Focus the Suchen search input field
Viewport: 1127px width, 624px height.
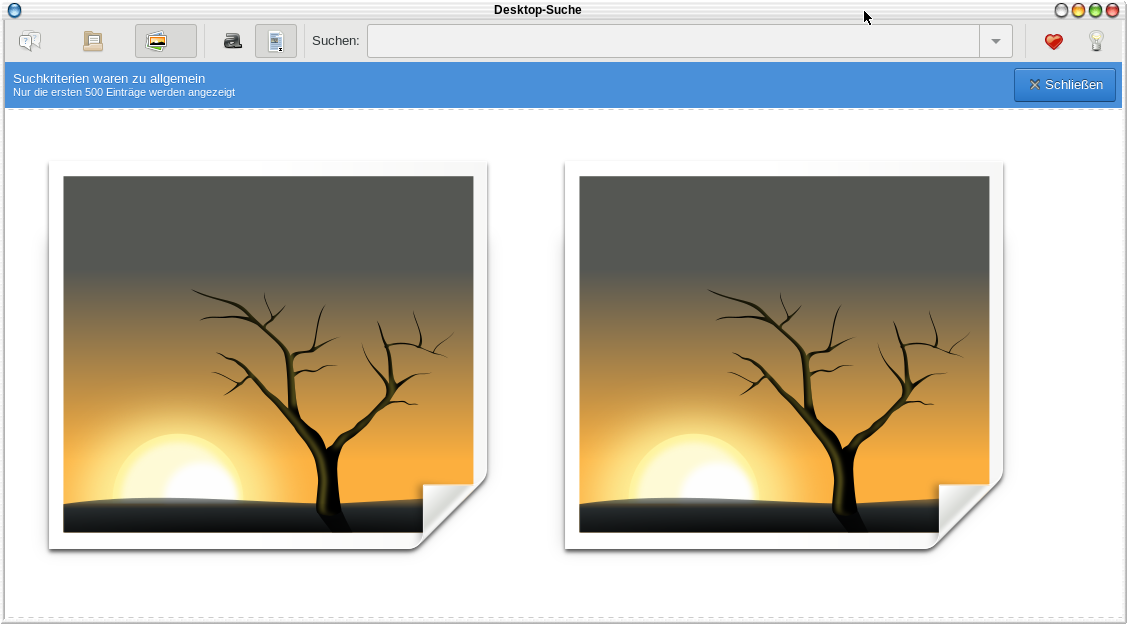[x=673, y=41]
